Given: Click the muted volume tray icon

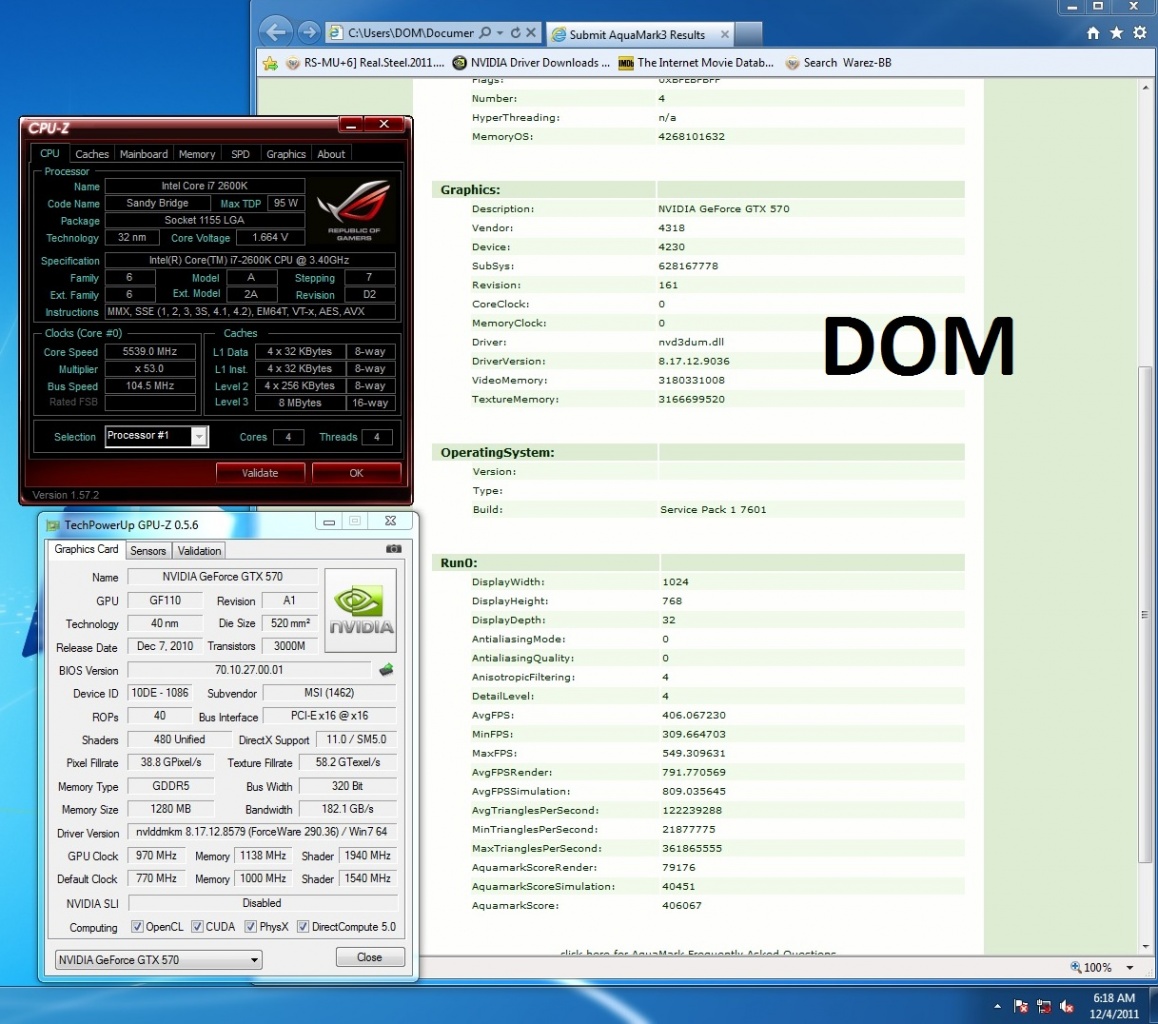Looking at the screenshot, I should point(1067,1006).
